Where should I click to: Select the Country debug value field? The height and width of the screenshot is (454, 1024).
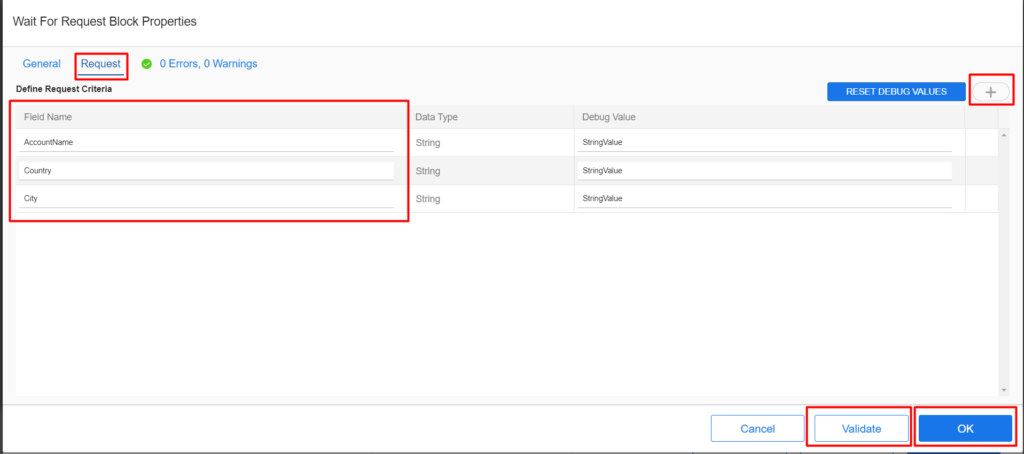764,170
